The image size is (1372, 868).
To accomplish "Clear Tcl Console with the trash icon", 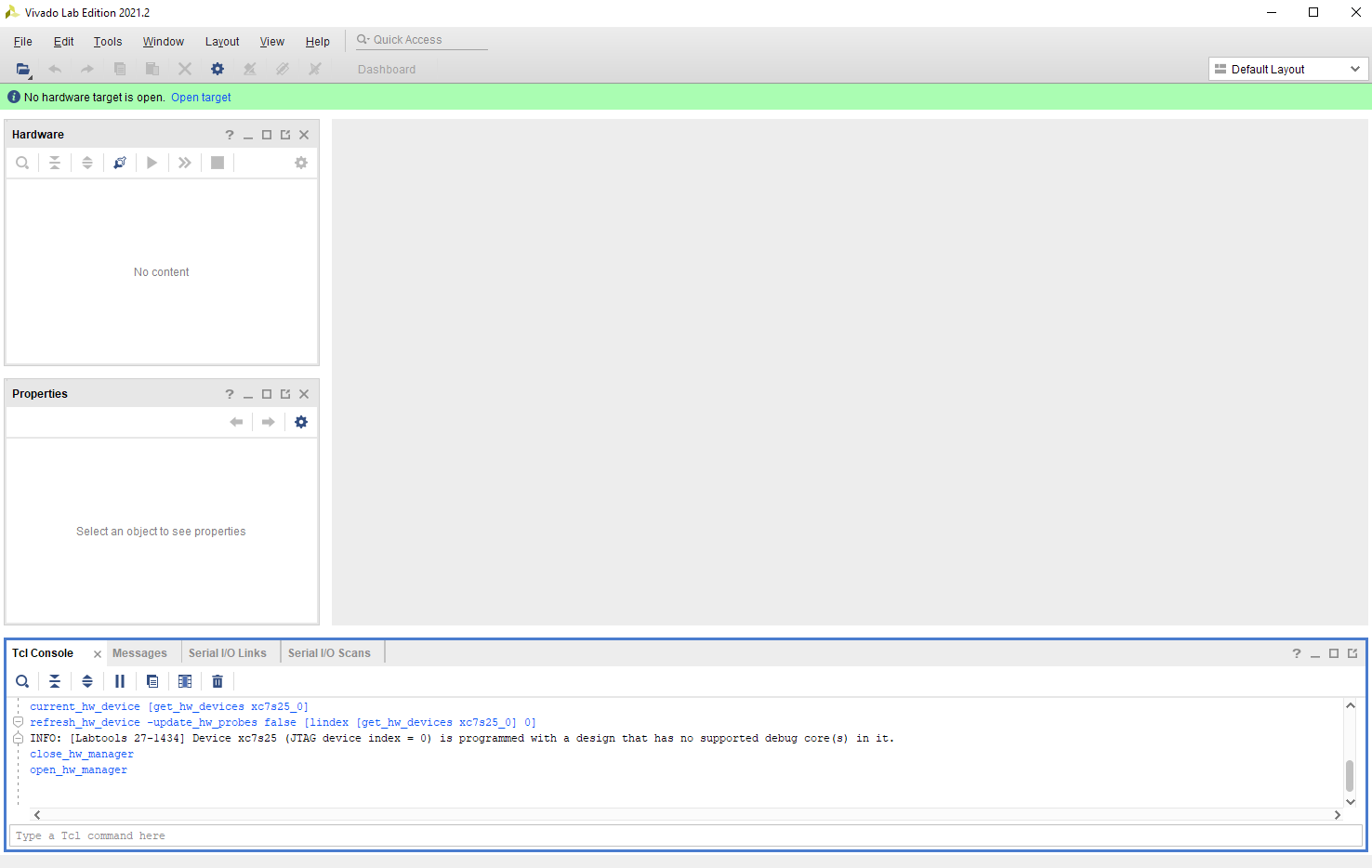I will (x=218, y=681).
